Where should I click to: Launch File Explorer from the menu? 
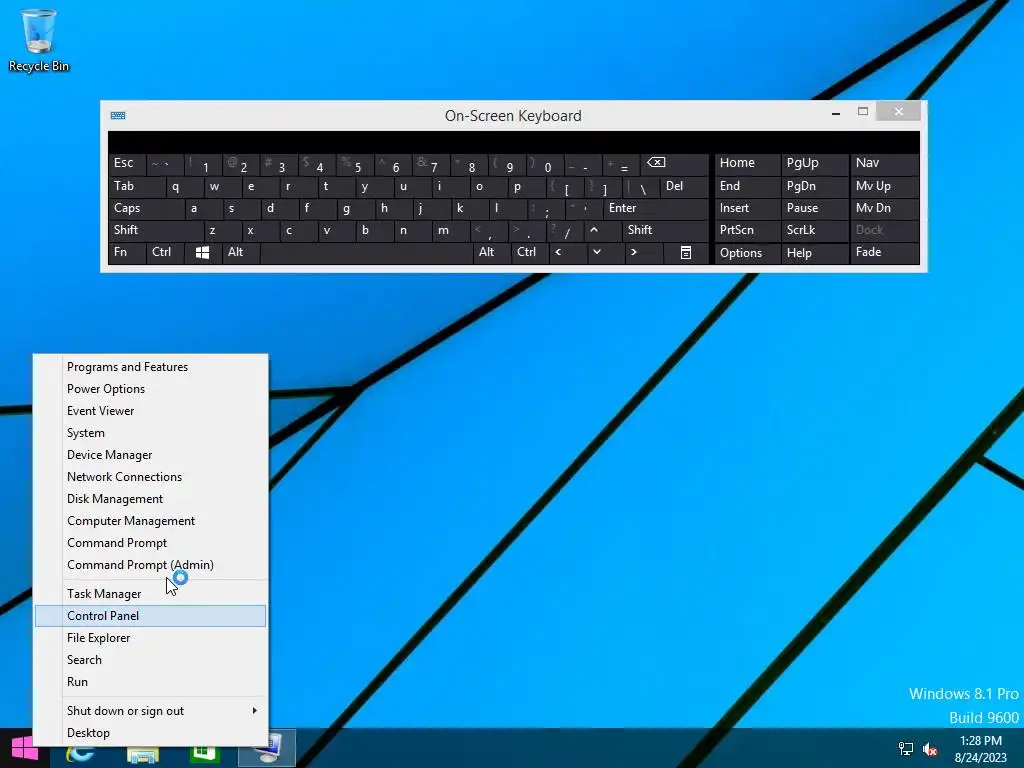tap(150, 638)
